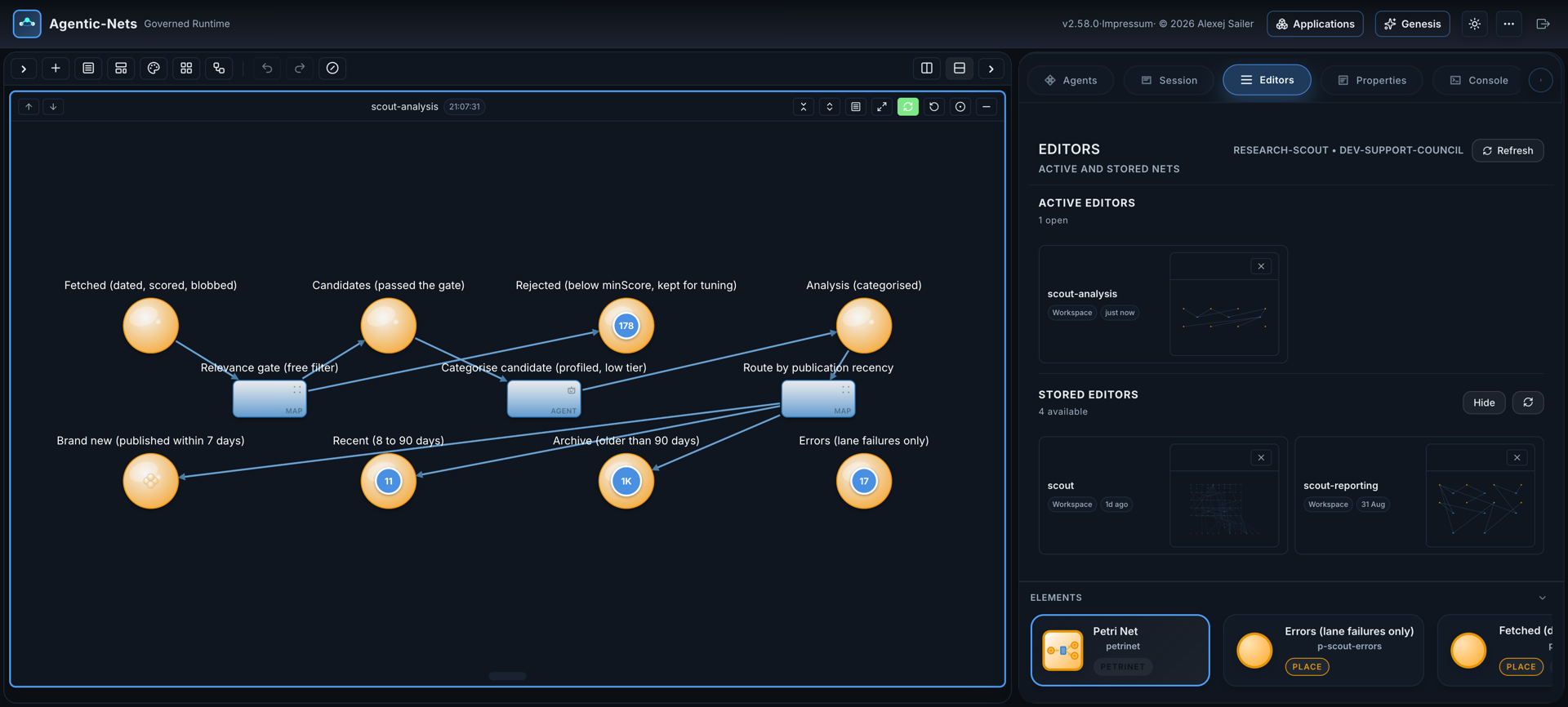The width and height of the screenshot is (1568, 707).
Task: Toggle green auto-refresh button
Action: [908, 107]
